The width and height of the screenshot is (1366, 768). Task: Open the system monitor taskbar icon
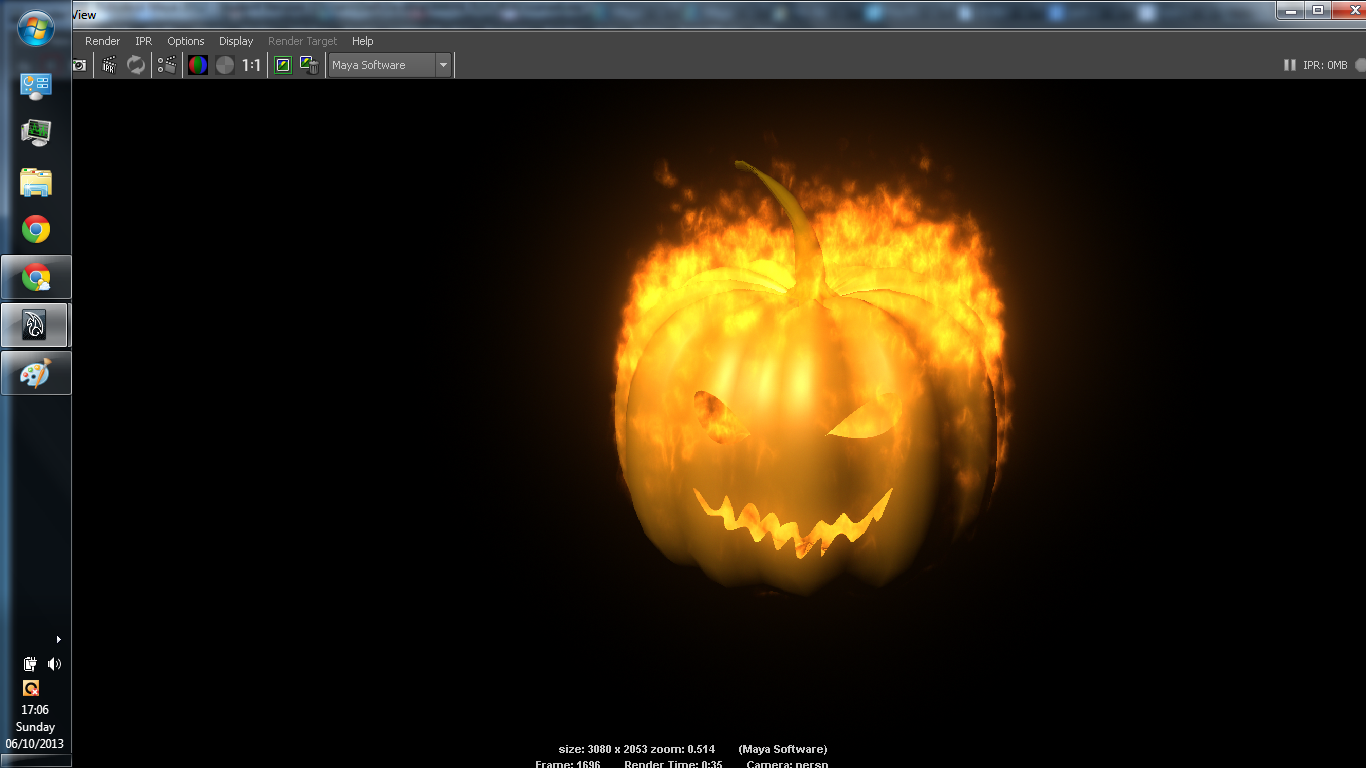[x=36, y=133]
